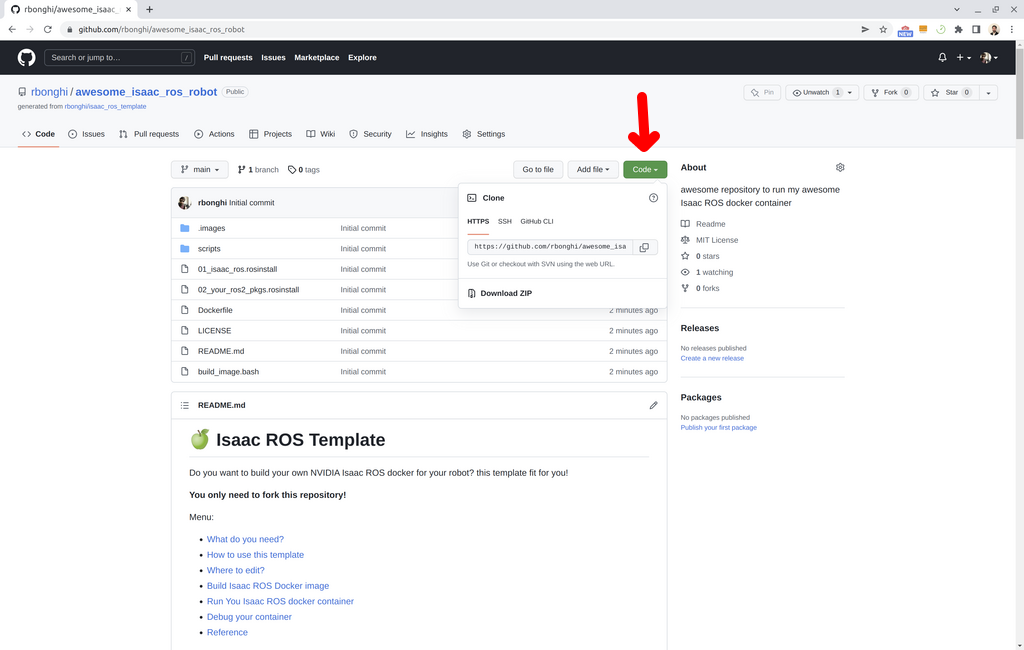Click the rbonghi commit author avatar

(x=185, y=203)
